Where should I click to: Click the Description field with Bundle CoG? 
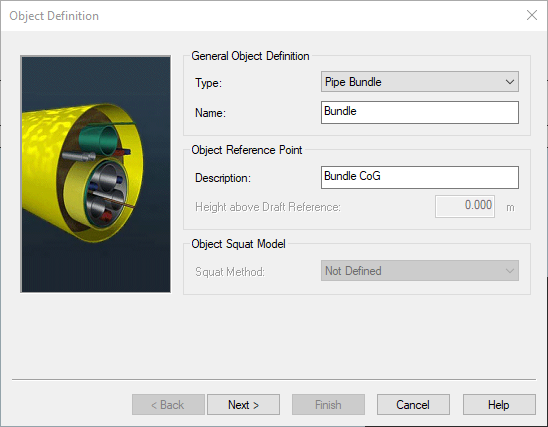[x=420, y=178]
